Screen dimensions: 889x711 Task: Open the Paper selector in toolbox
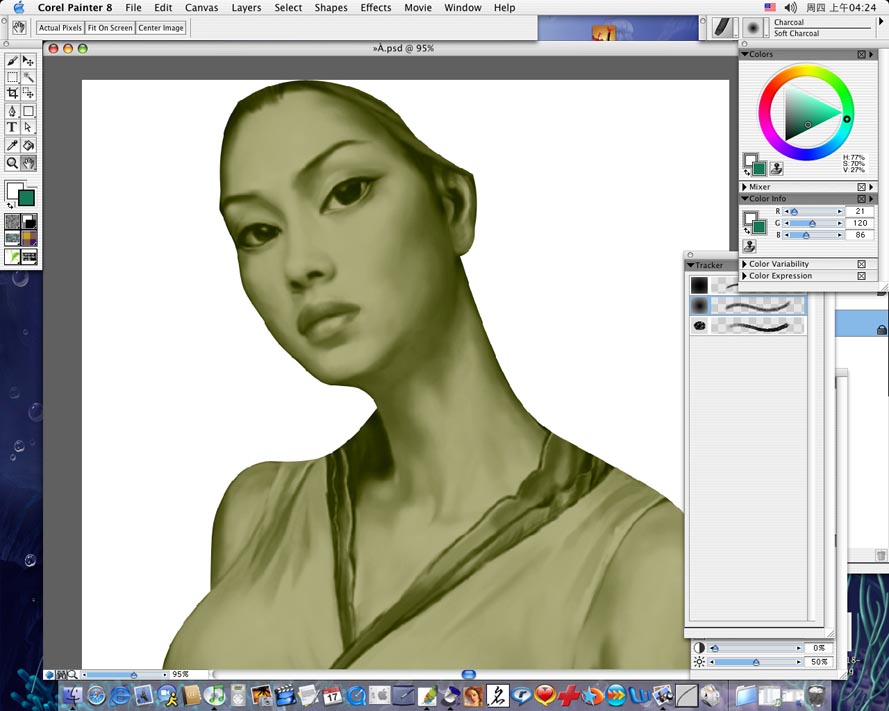point(12,221)
